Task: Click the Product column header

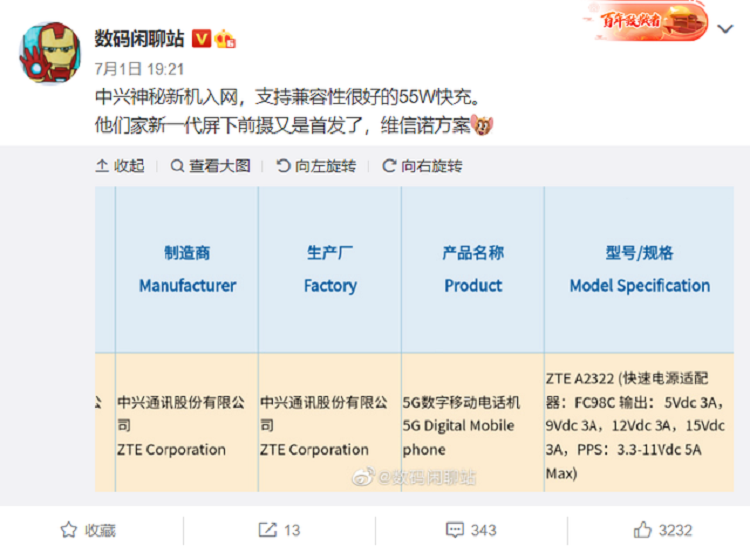Action: (x=473, y=269)
